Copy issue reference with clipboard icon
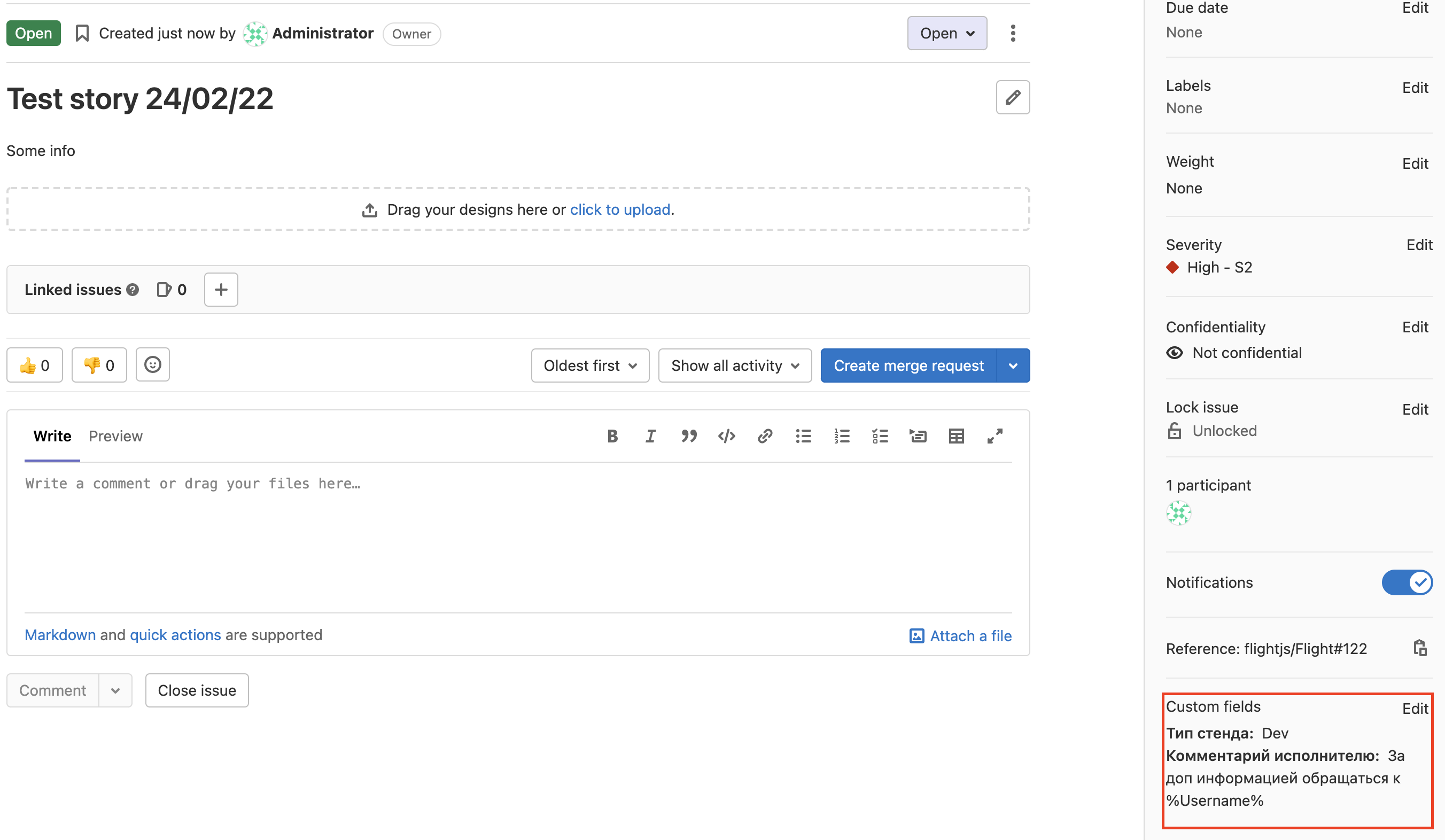The image size is (1445, 840). (1419, 649)
